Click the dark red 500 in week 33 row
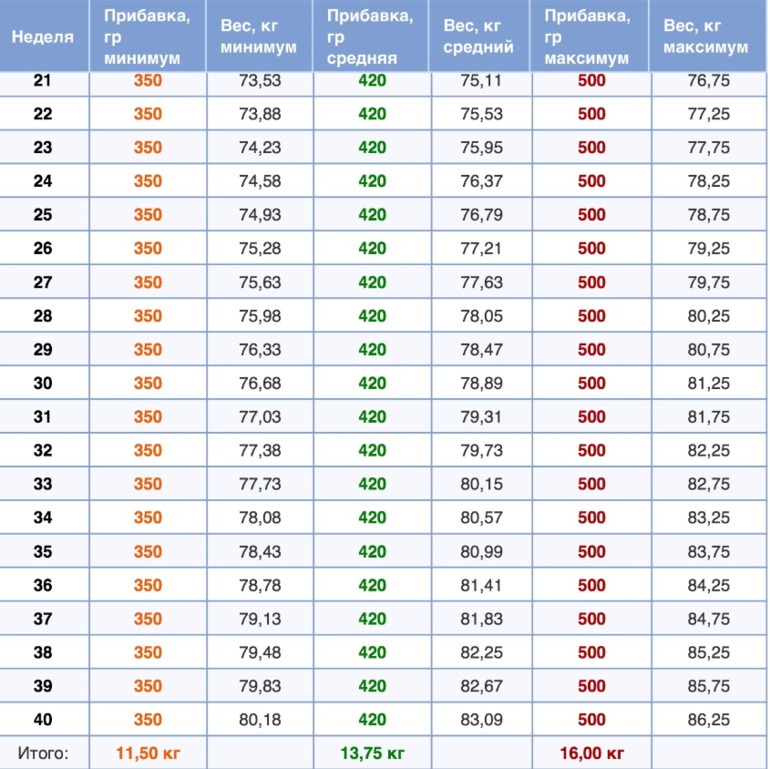770x769 pixels. coord(591,484)
